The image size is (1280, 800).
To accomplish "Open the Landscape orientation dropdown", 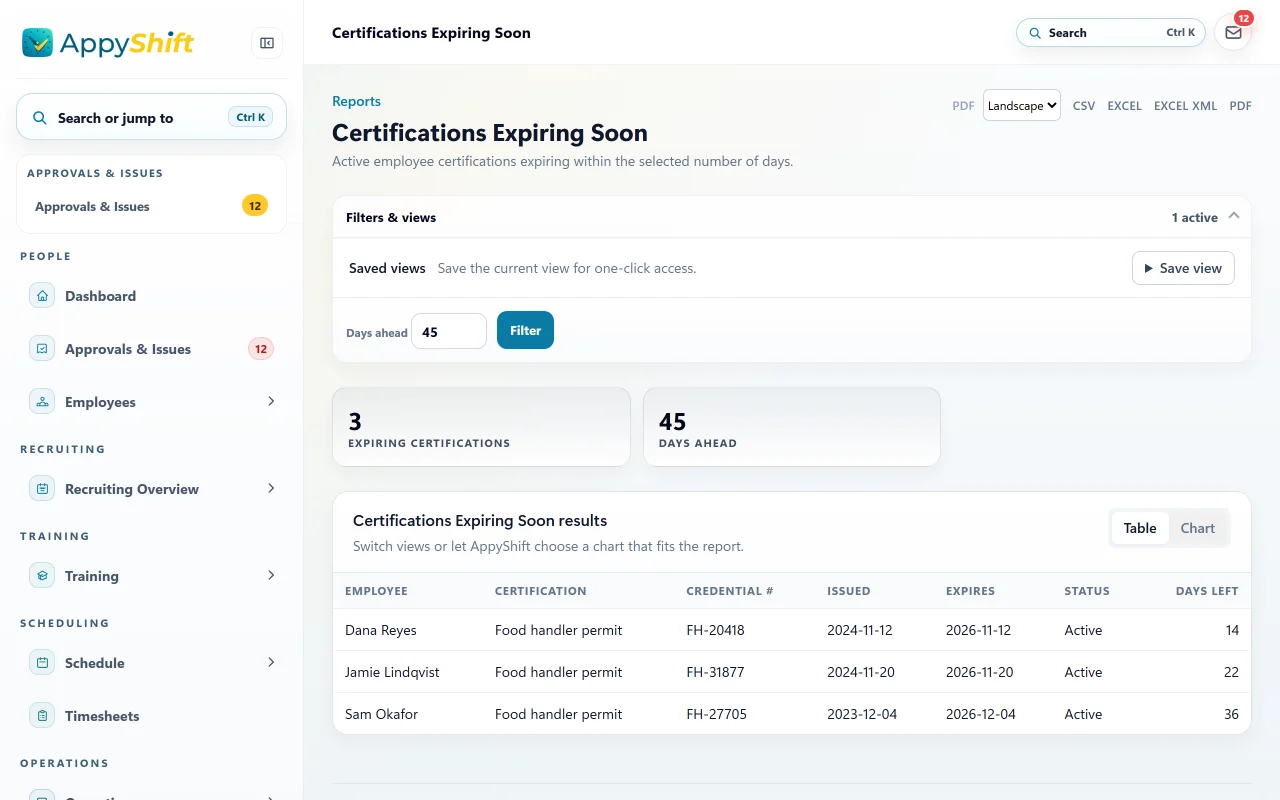I will tap(1022, 105).
